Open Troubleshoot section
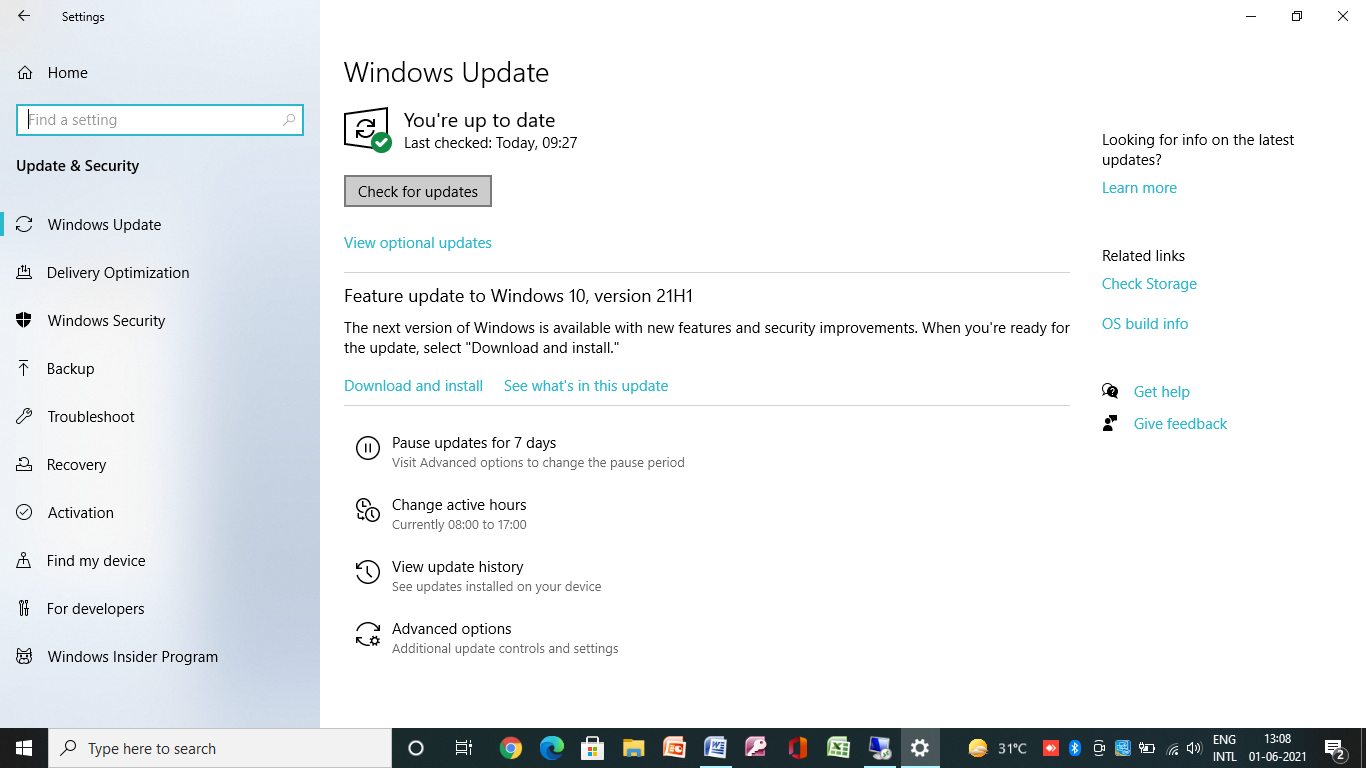 (160, 416)
